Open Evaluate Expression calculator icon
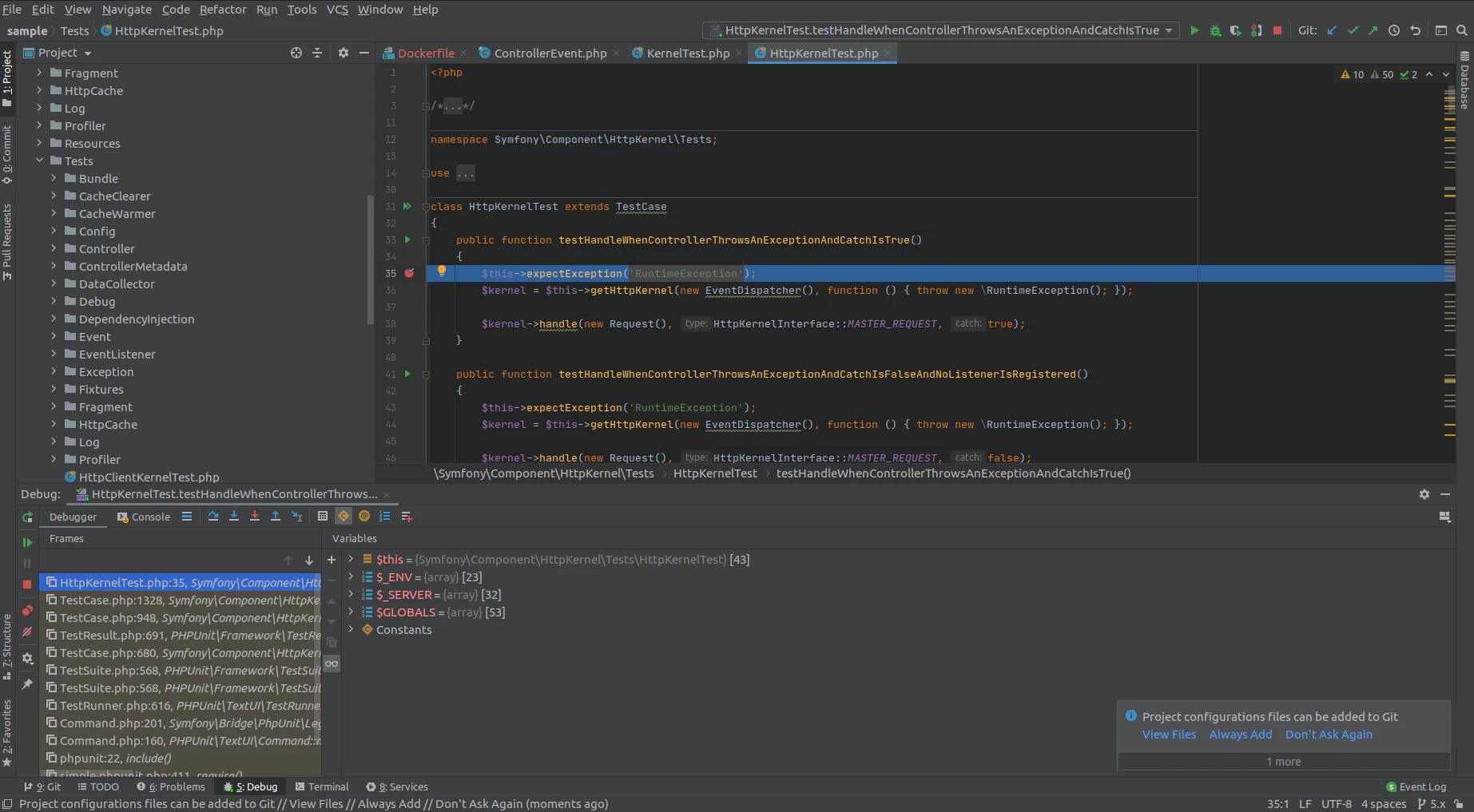 pyautogui.click(x=323, y=517)
